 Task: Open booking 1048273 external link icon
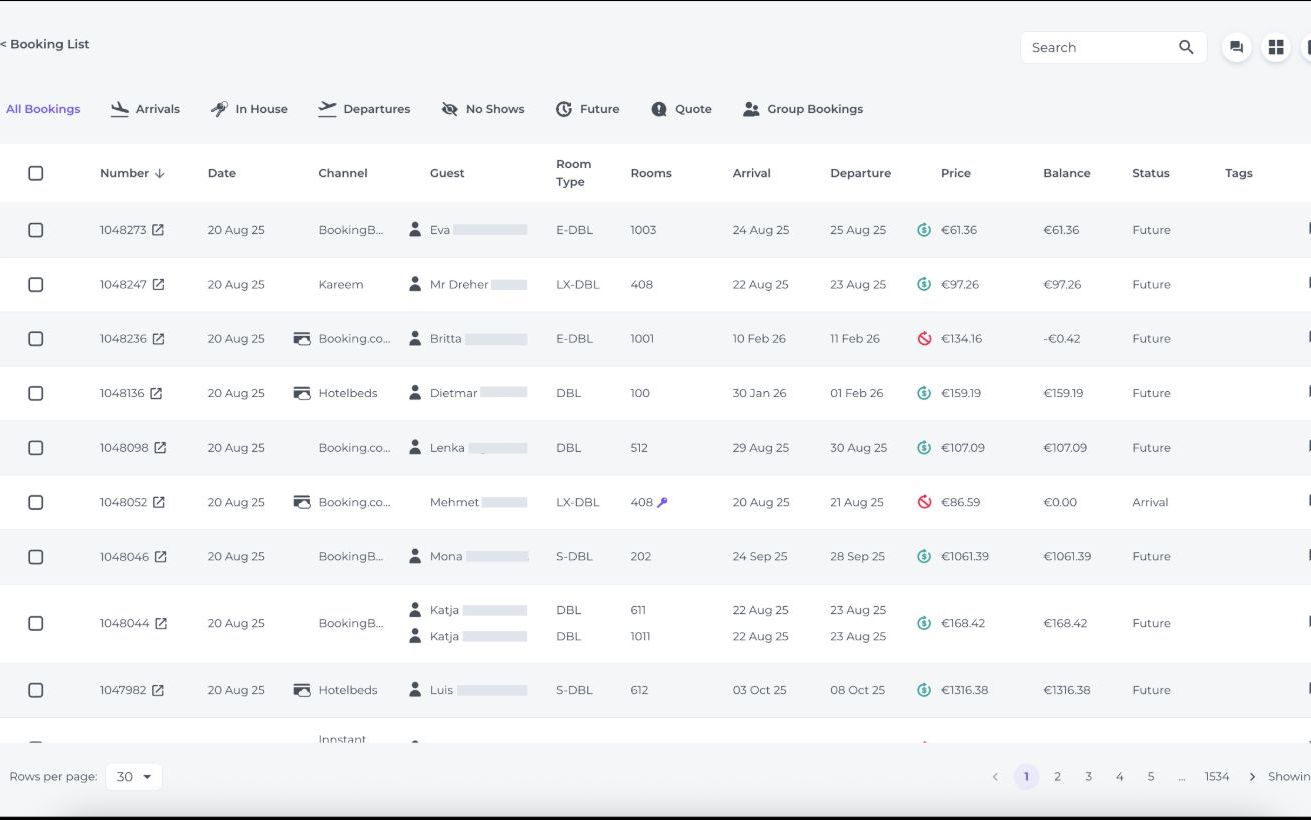click(x=158, y=230)
